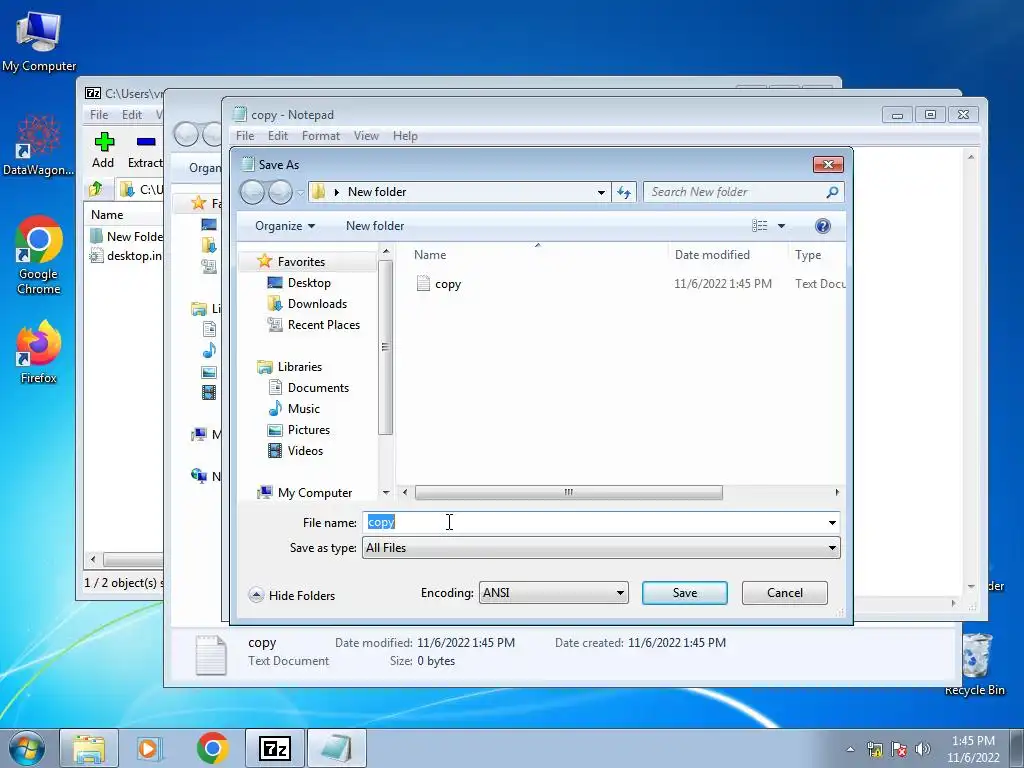Click the taskbar clock
The height and width of the screenshot is (768, 1024).
click(x=973, y=749)
